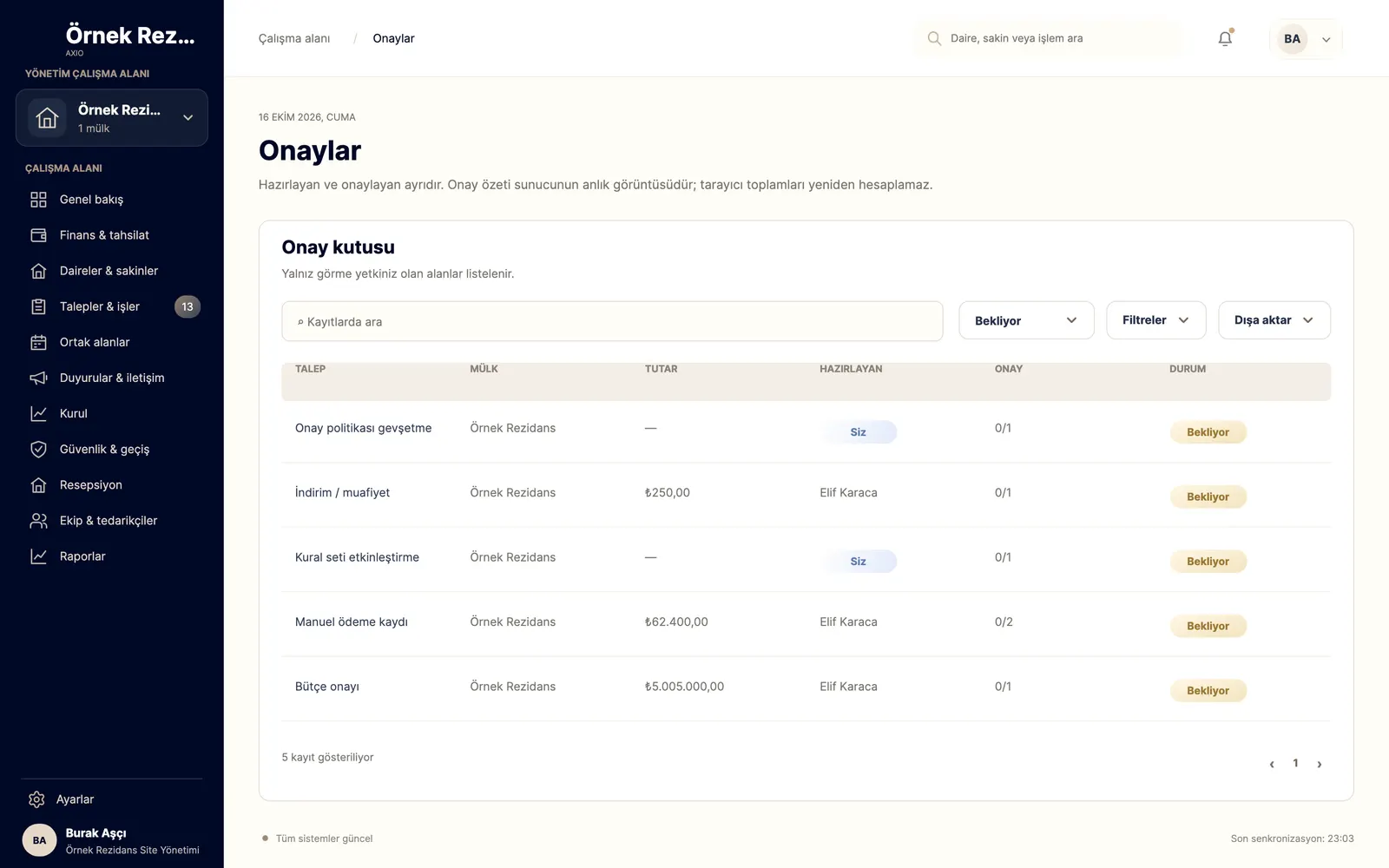The width and height of the screenshot is (1389, 868).
Task: Click the Ortak alanlar calendar icon
Action: tap(38, 342)
